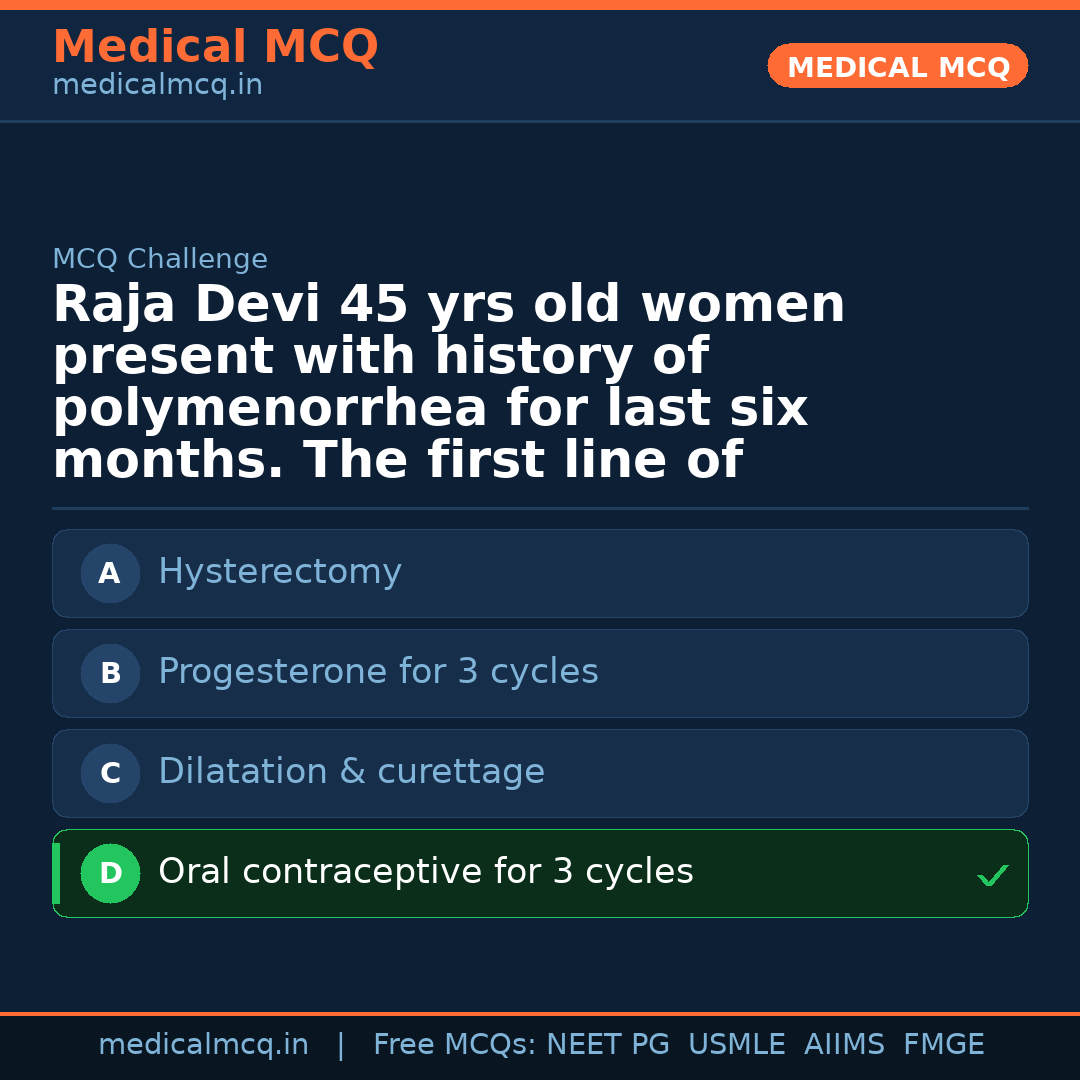Screen dimensions: 1080x1080
Task: Click the MCQ Challenge label
Action: pos(160,259)
